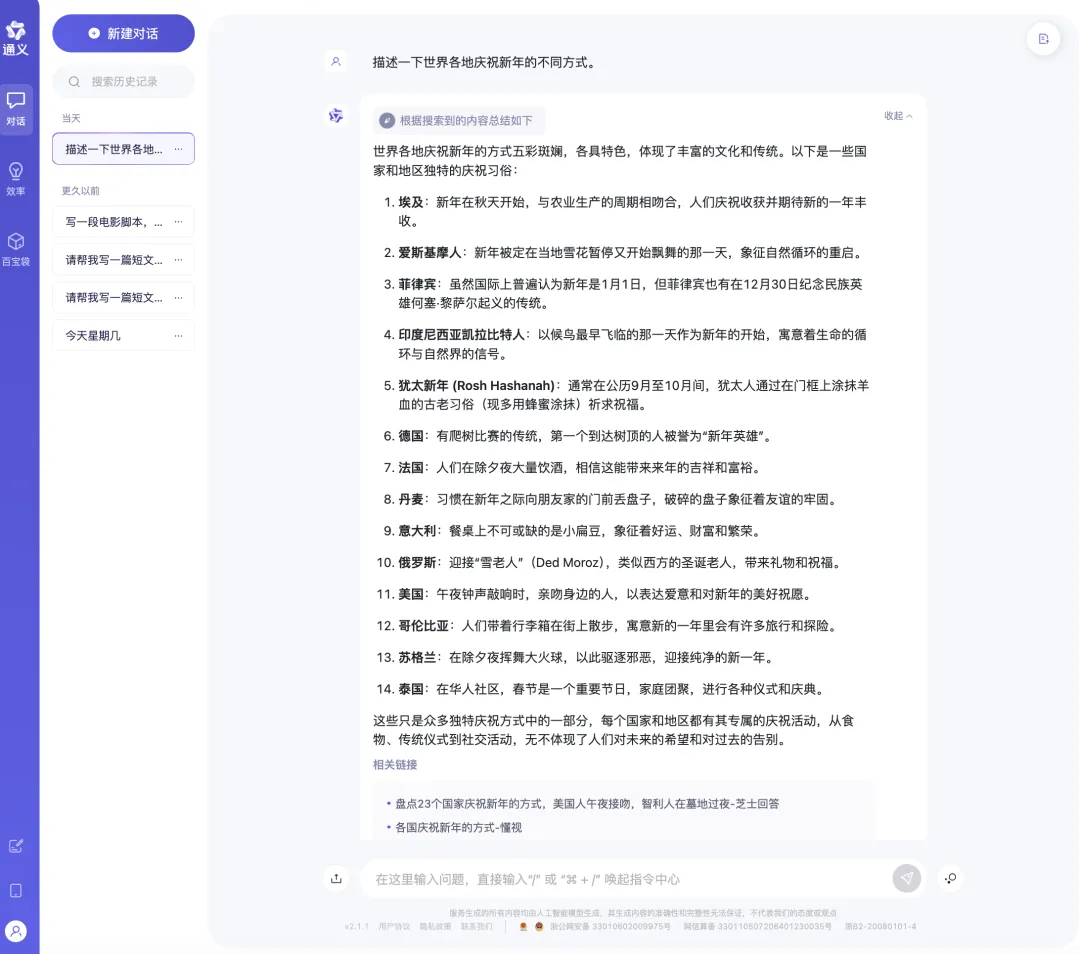Screen dimensions: 1080x954
Task: Open the 效率 efficiency section
Action: point(16,179)
